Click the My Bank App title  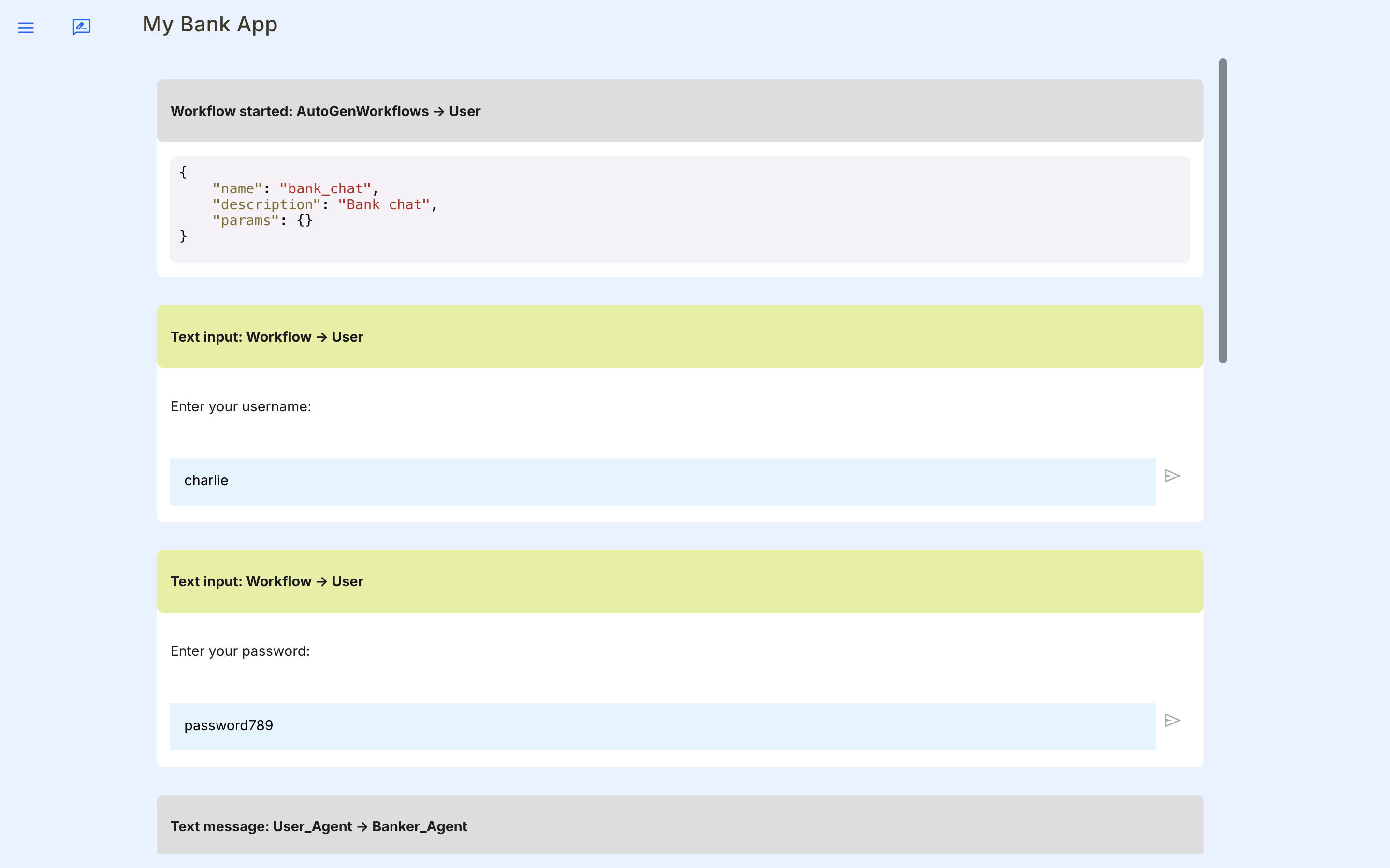pos(210,25)
